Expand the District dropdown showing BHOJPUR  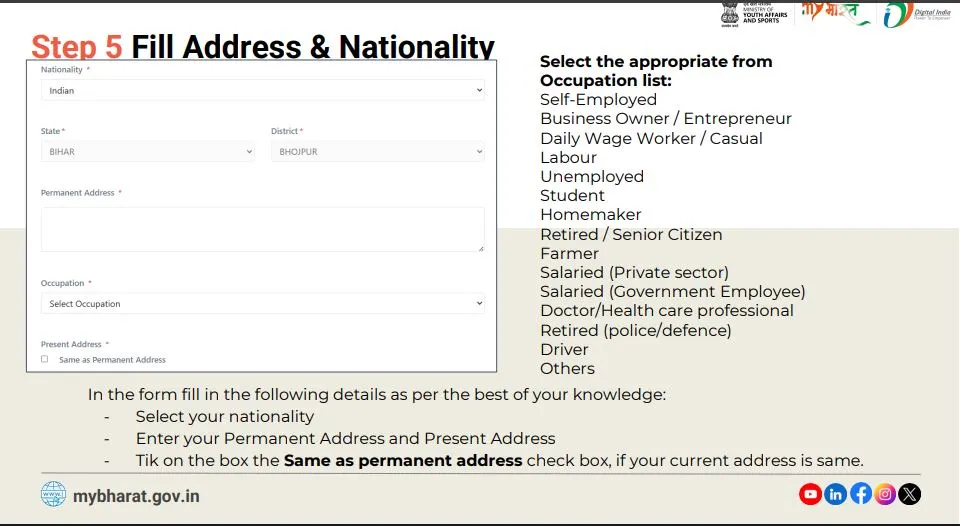pyautogui.click(x=378, y=151)
